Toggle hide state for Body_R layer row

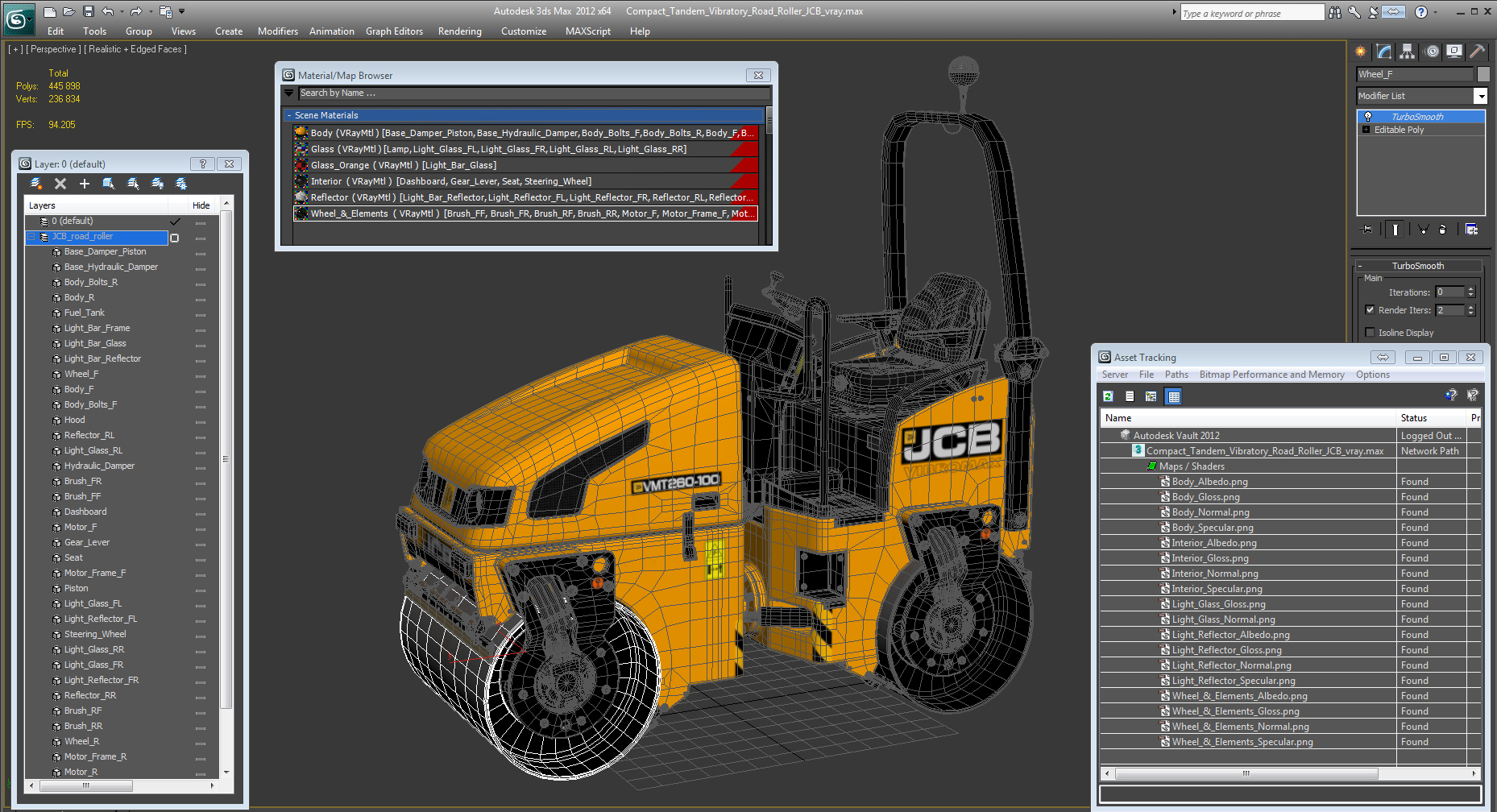pyautogui.click(x=201, y=299)
